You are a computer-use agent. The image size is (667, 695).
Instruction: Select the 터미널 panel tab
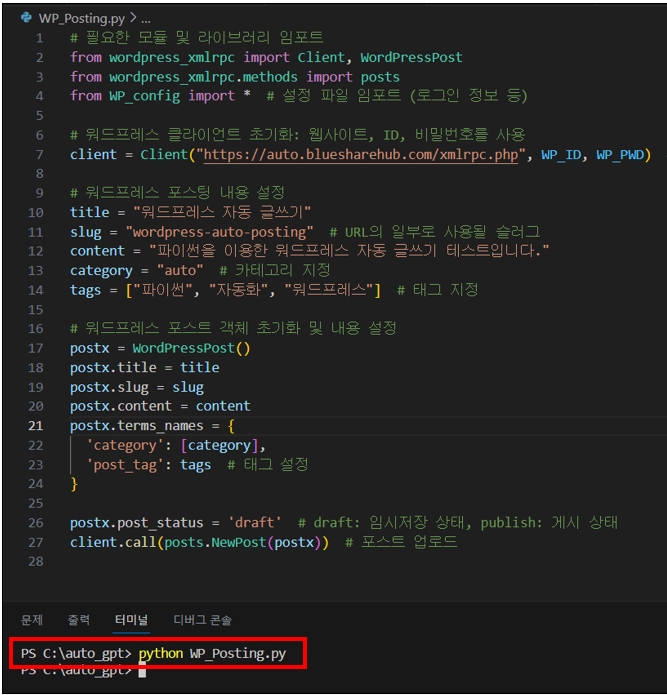pos(132,620)
